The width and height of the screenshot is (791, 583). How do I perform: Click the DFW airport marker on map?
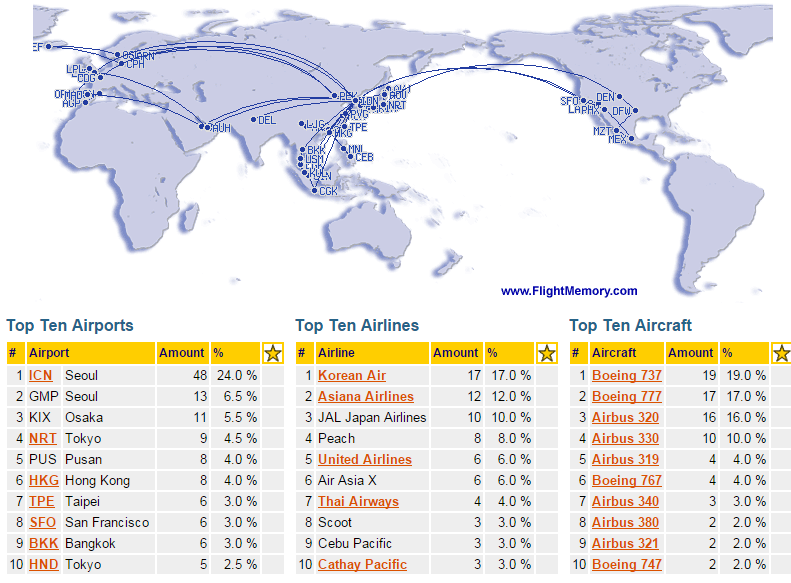[635, 110]
